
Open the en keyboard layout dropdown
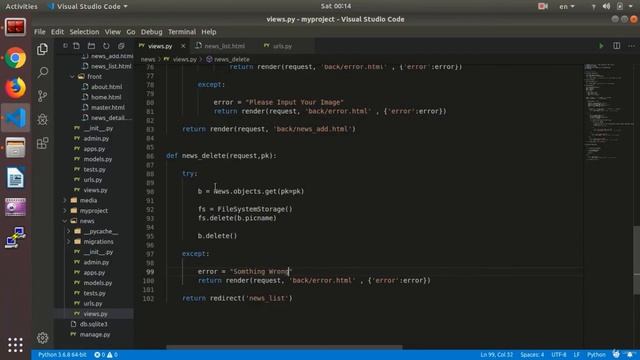567,6
